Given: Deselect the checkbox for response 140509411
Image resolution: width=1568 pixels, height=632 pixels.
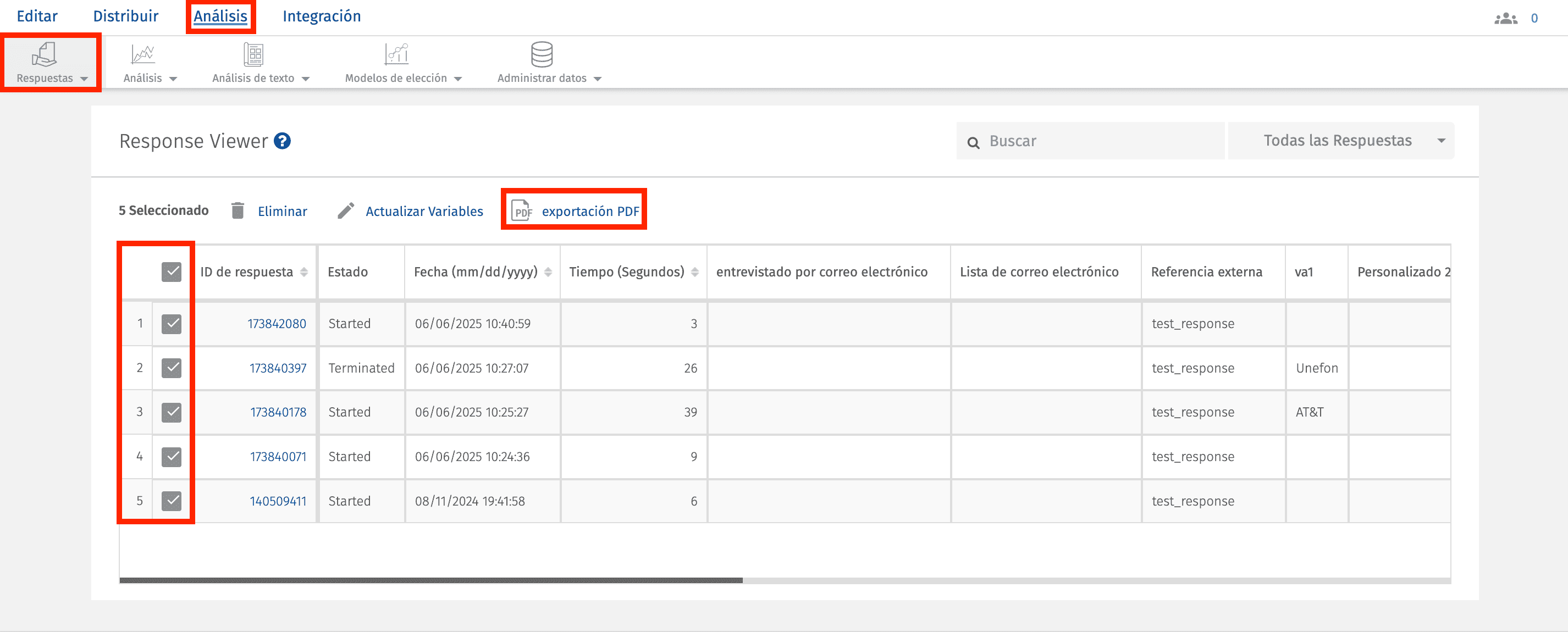Looking at the screenshot, I should (172, 501).
